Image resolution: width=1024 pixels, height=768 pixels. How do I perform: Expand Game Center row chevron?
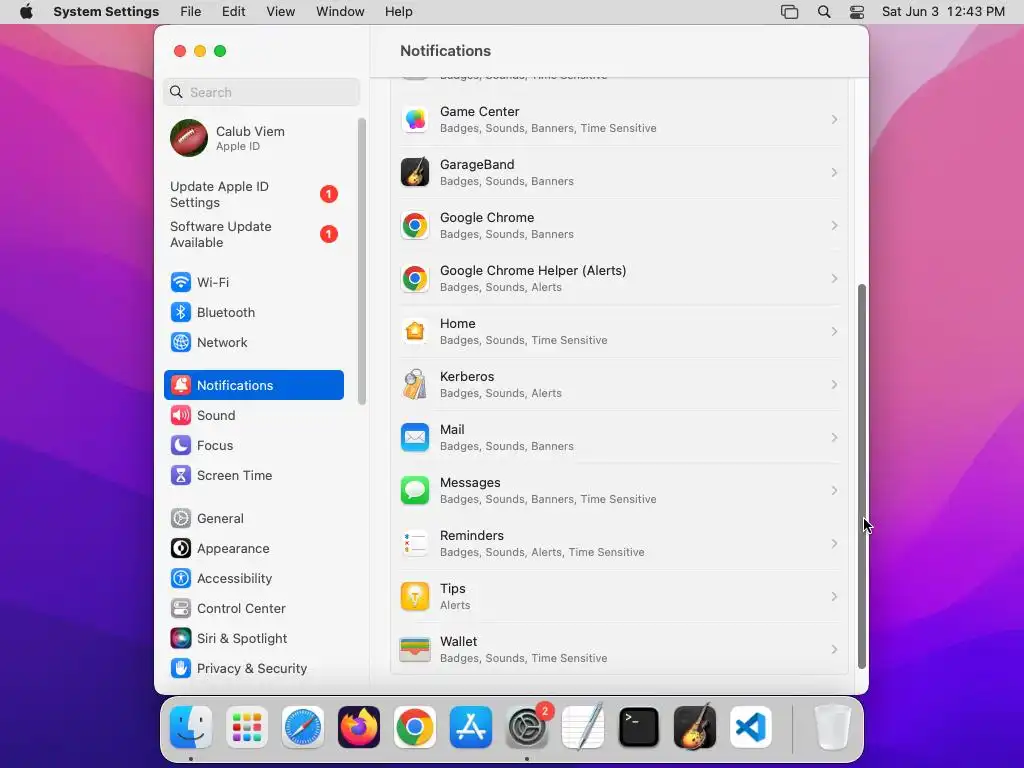click(835, 120)
